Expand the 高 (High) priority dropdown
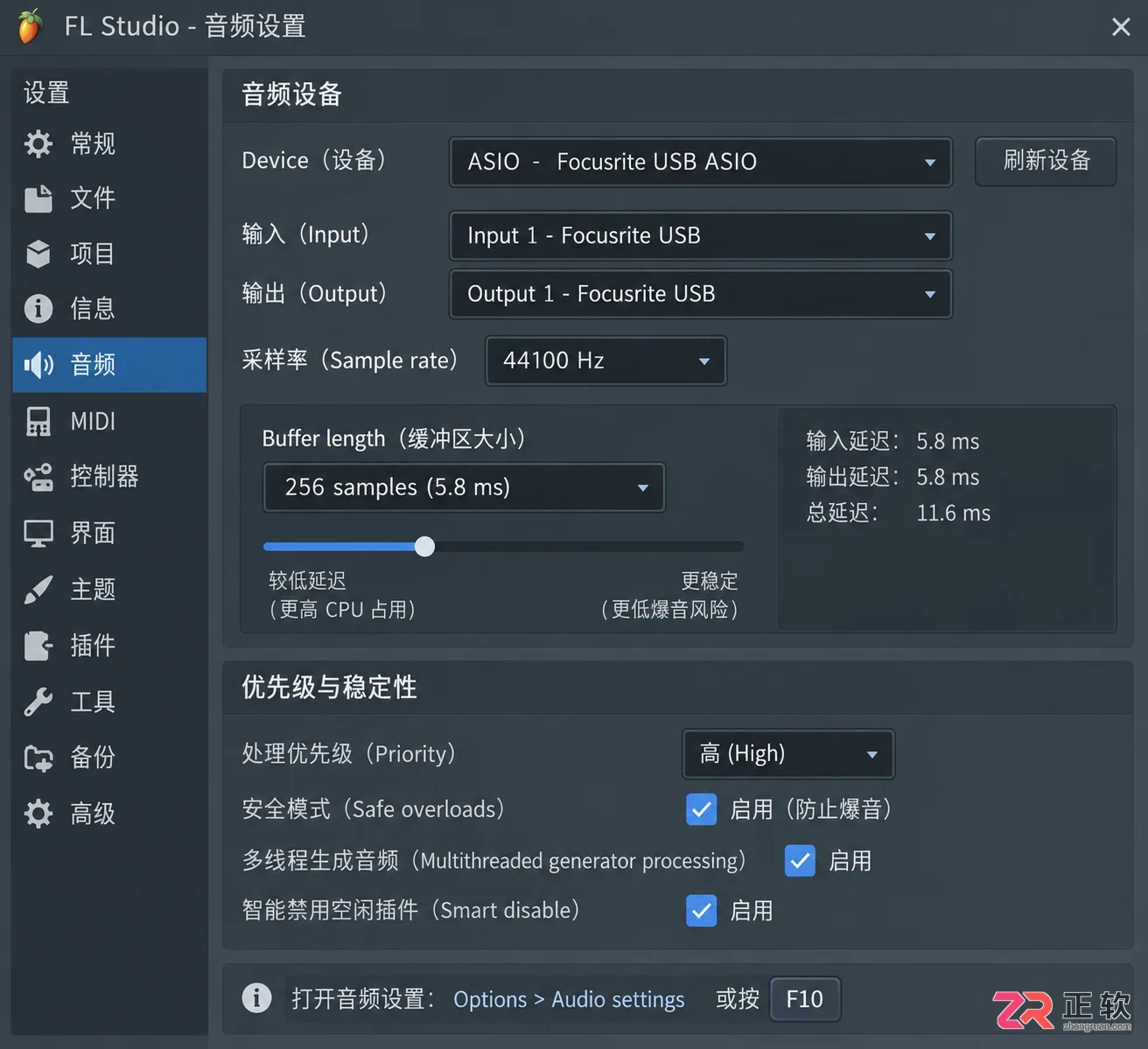Image resolution: width=1148 pixels, height=1049 pixels. [788, 753]
